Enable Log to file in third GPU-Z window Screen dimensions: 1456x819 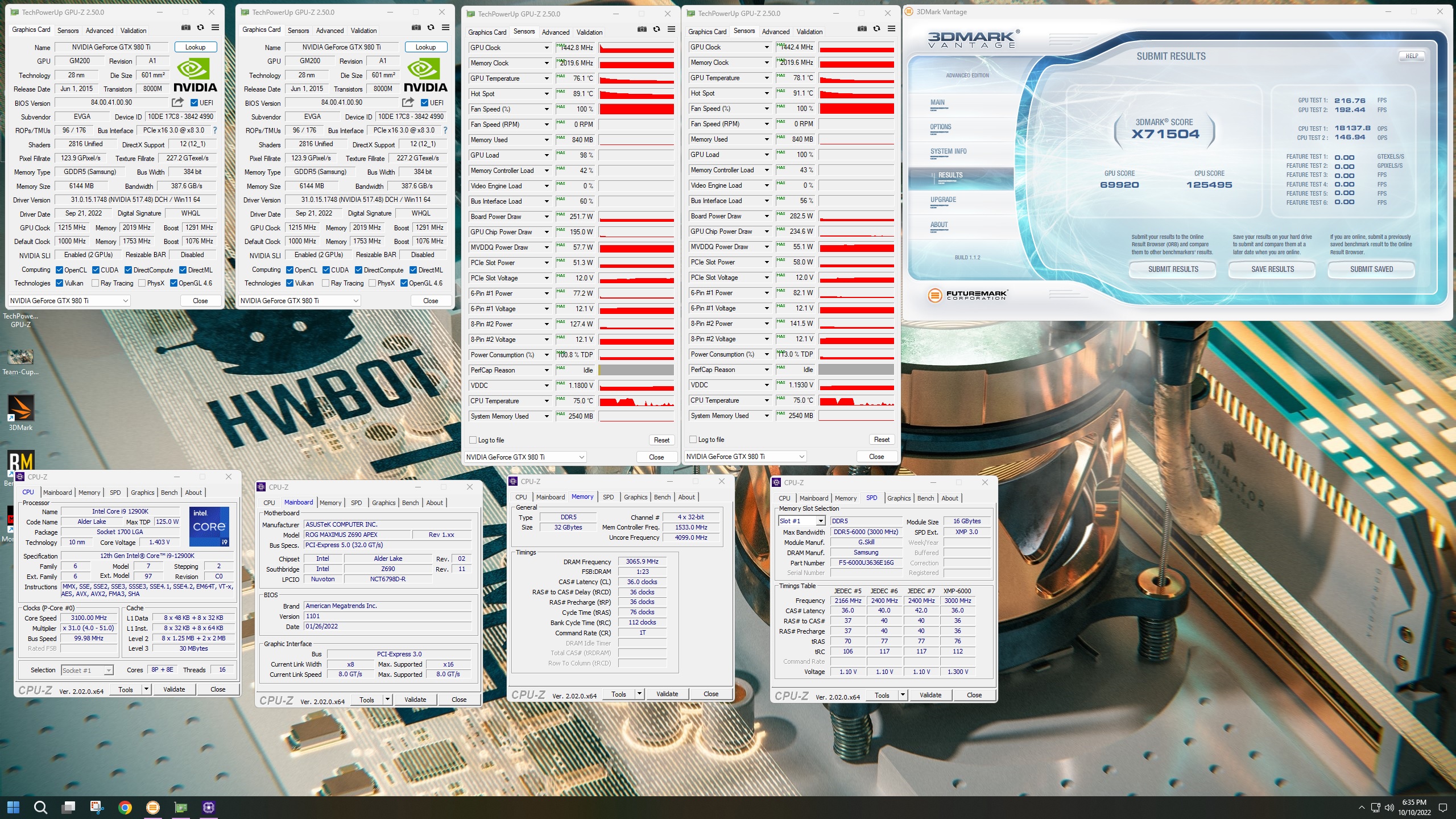473,440
